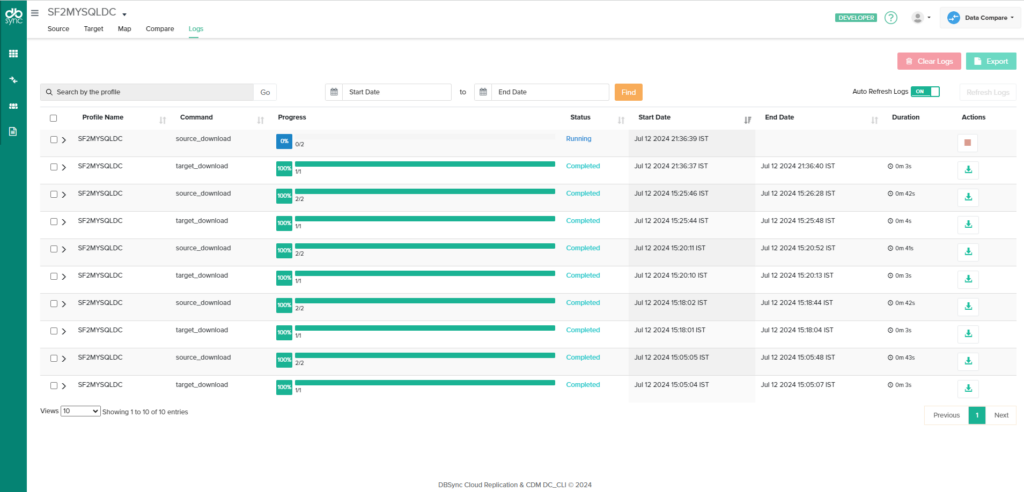Image resolution: width=1024 pixels, height=492 pixels.
Task: Click the End Date calendar icon
Action: pyautogui.click(x=483, y=92)
